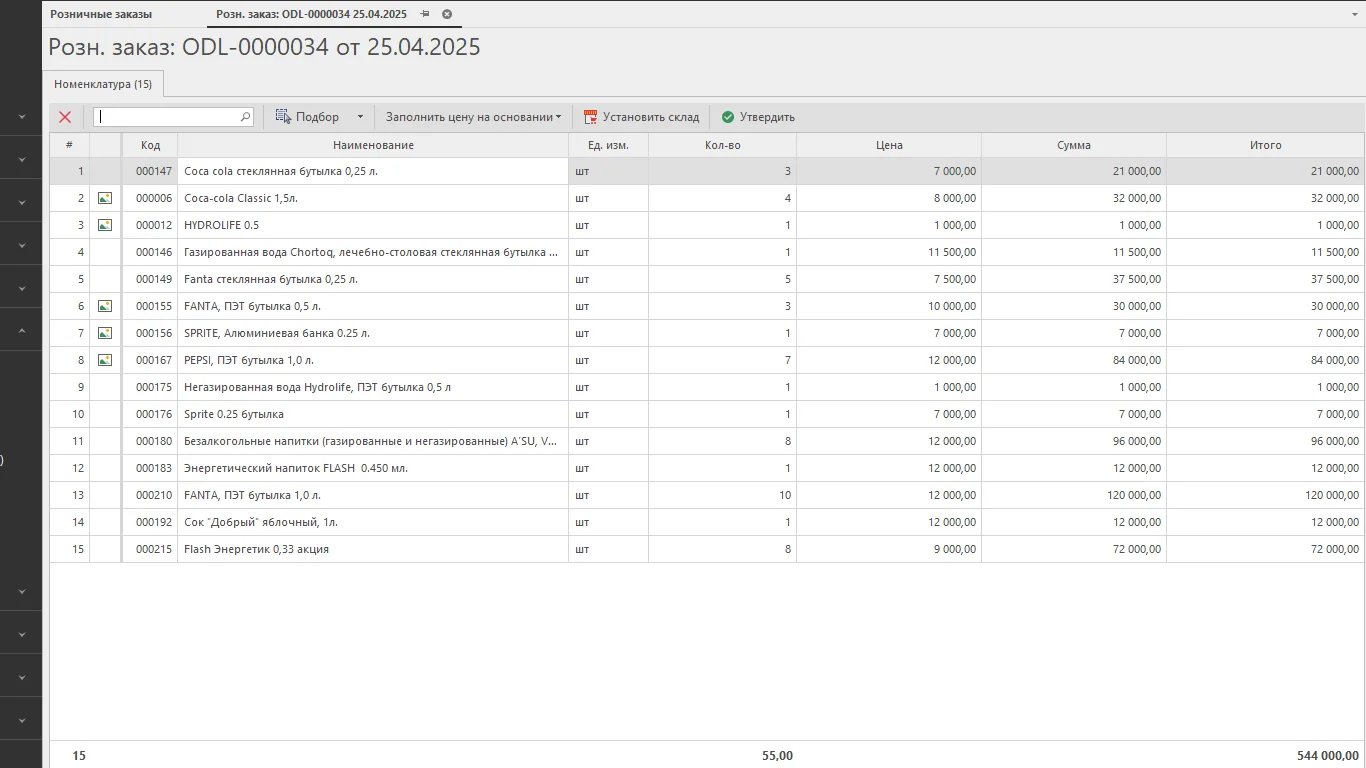Click the red X delete row icon

coord(65,117)
